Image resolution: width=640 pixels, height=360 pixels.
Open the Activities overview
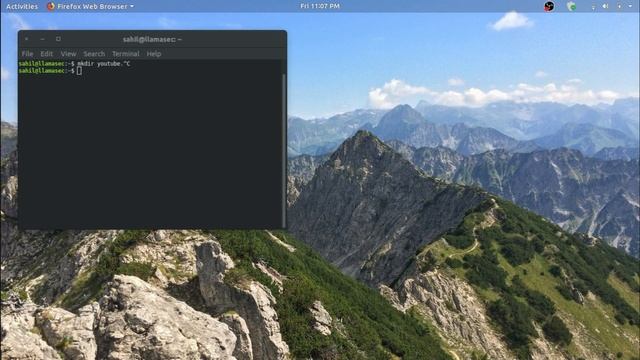point(22,6)
